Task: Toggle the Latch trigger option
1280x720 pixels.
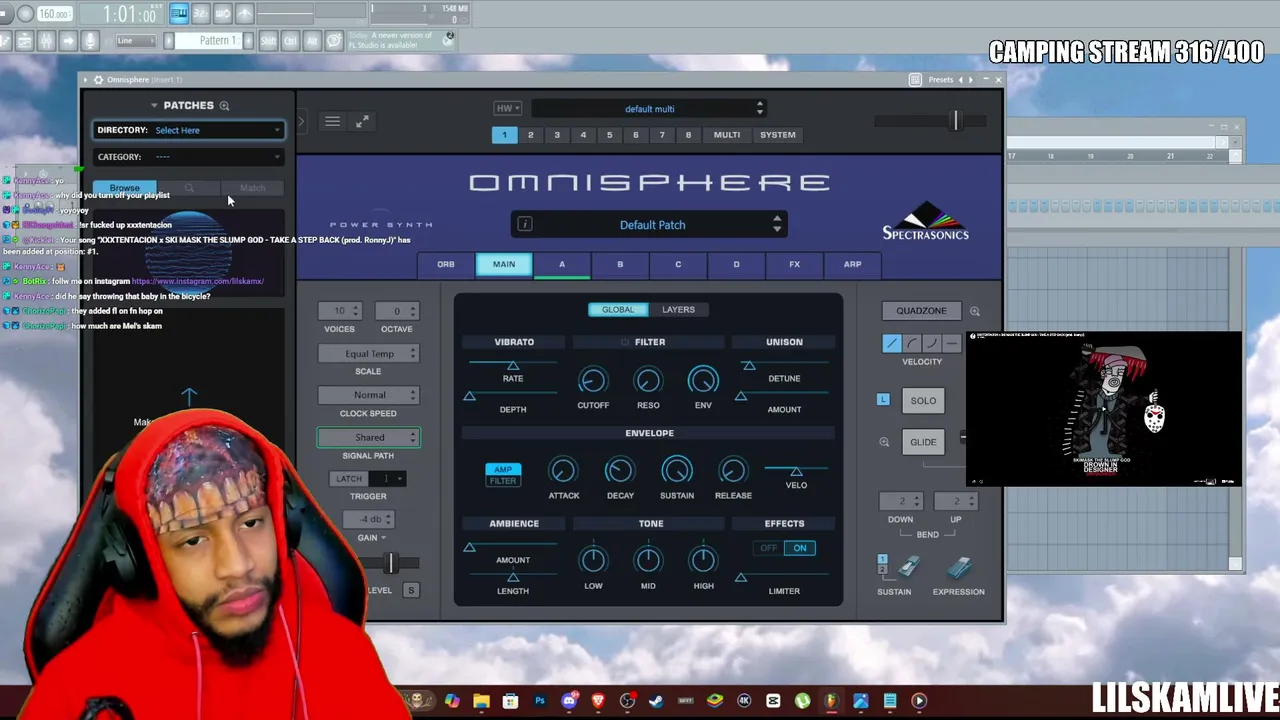Action: [x=349, y=479]
